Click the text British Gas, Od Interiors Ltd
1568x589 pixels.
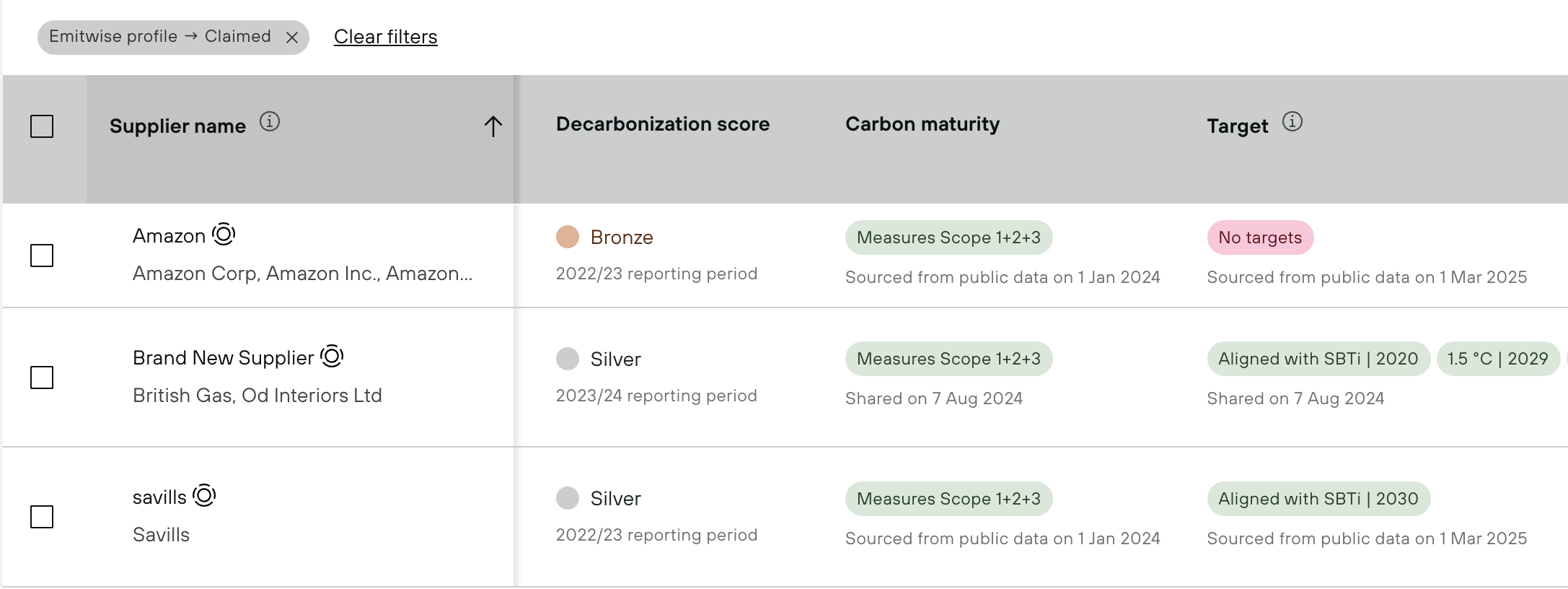[x=257, y=396]
